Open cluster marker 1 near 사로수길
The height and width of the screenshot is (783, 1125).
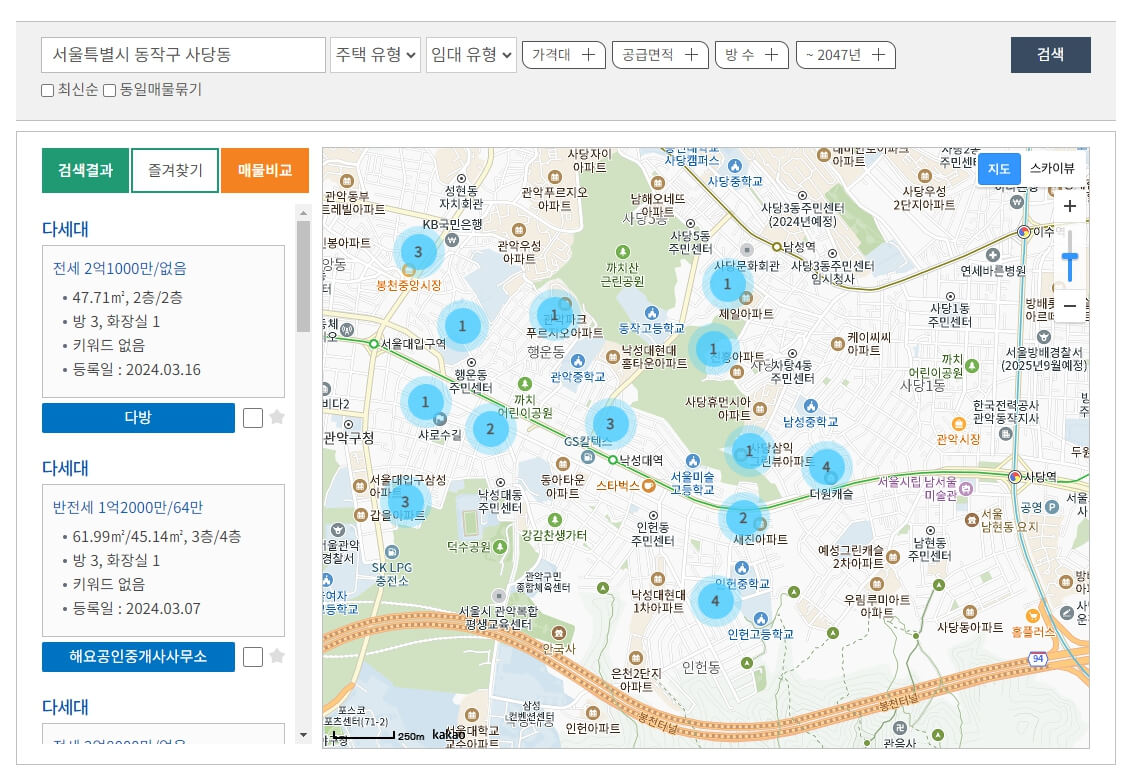[425, 402]
